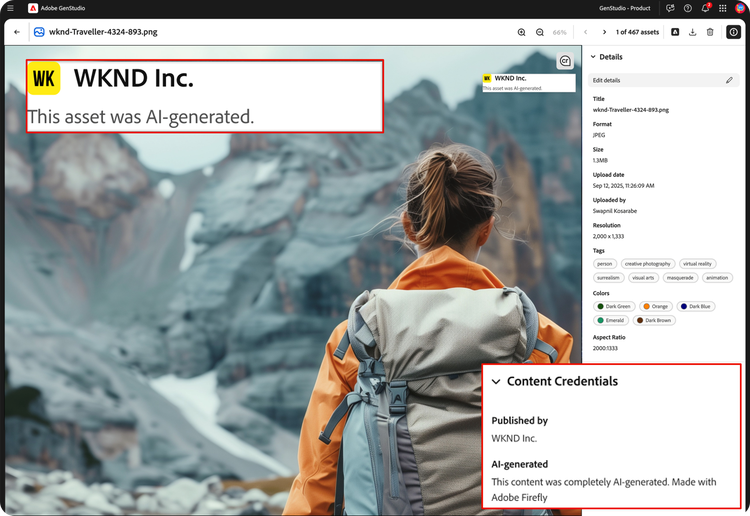Click the aspect ratio value 2000:1333
The width and height of the screenshot is (750, 516).
[605, 348]
